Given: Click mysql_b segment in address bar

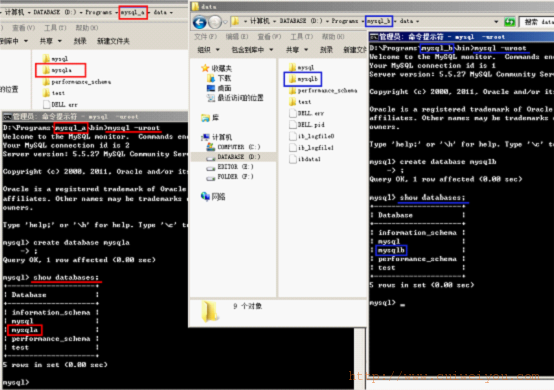Looking at the screenshot, I should tap(378, 21).
